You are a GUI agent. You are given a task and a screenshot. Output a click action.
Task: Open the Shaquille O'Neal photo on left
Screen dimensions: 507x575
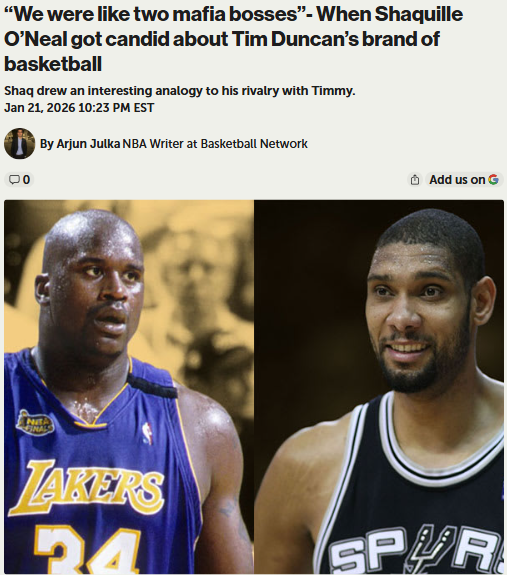129,387
